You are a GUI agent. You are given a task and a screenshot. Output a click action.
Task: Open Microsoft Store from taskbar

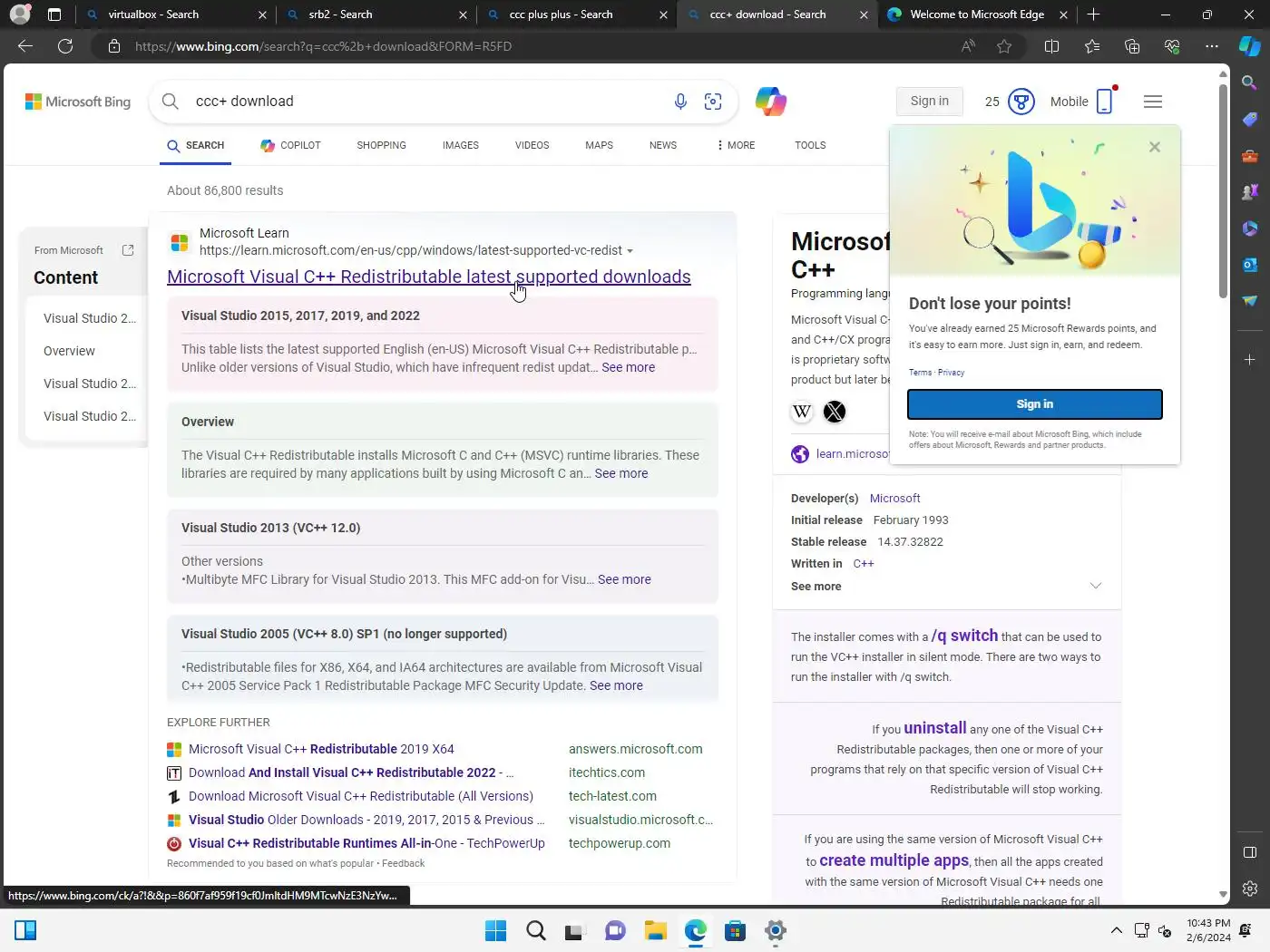coord(735,930)
